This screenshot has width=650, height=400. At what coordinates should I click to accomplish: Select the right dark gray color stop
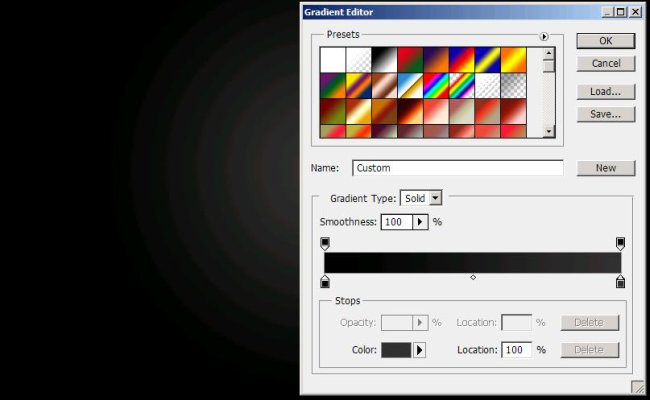point(620,281)
